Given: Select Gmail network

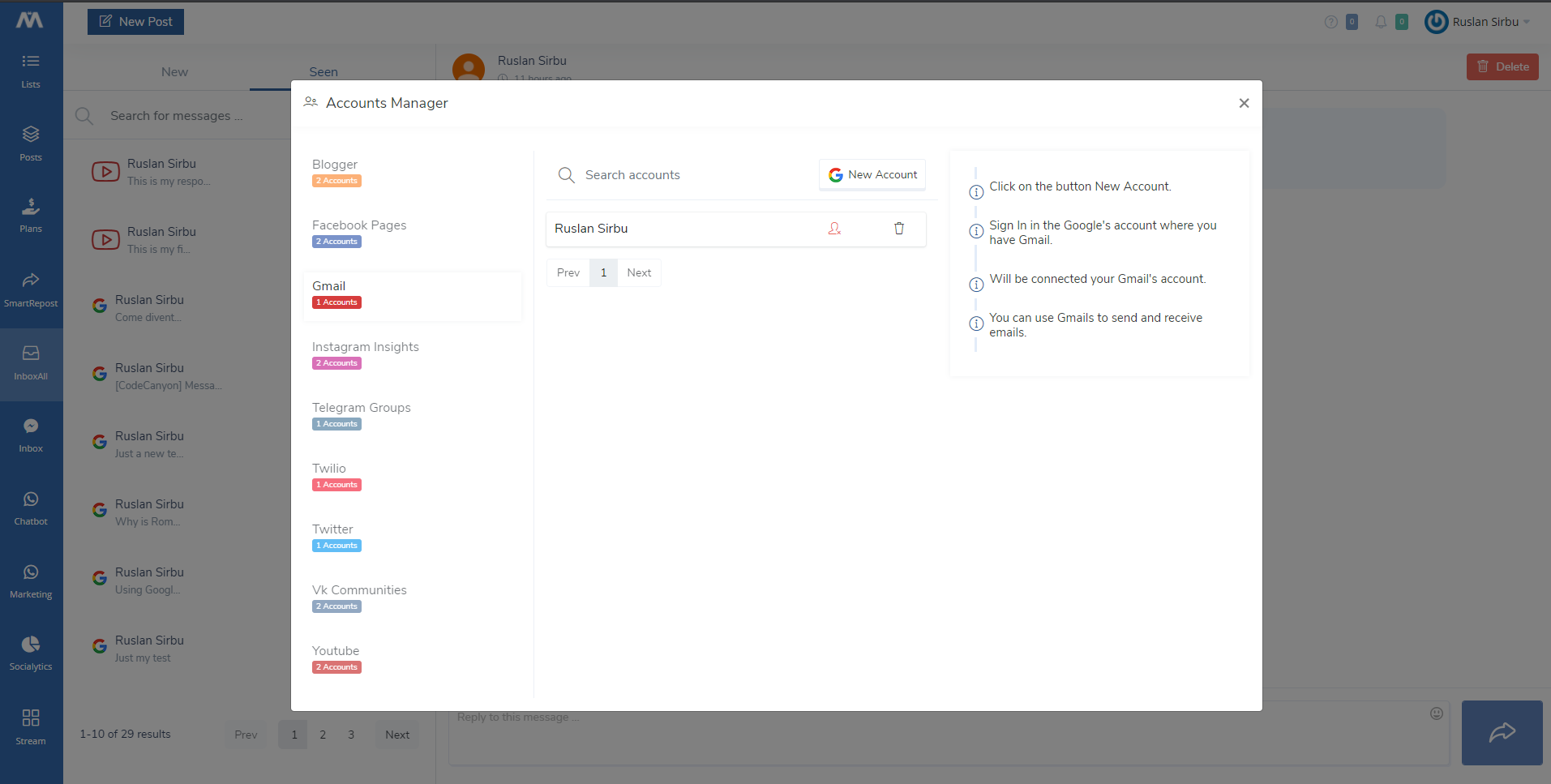Looking at the screenshot, I should click(413, 297).
